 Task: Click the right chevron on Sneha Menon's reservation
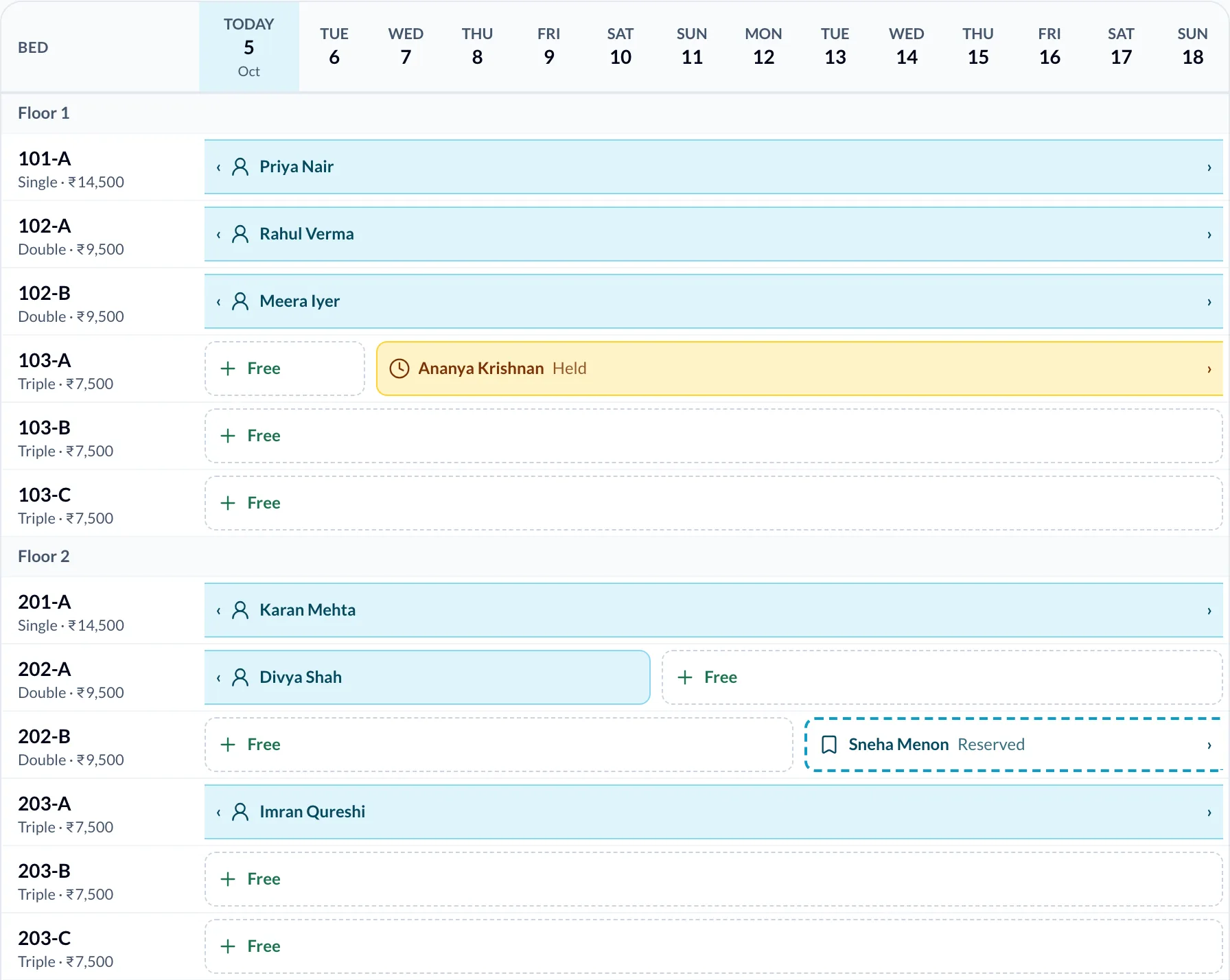click(1209, 745)
